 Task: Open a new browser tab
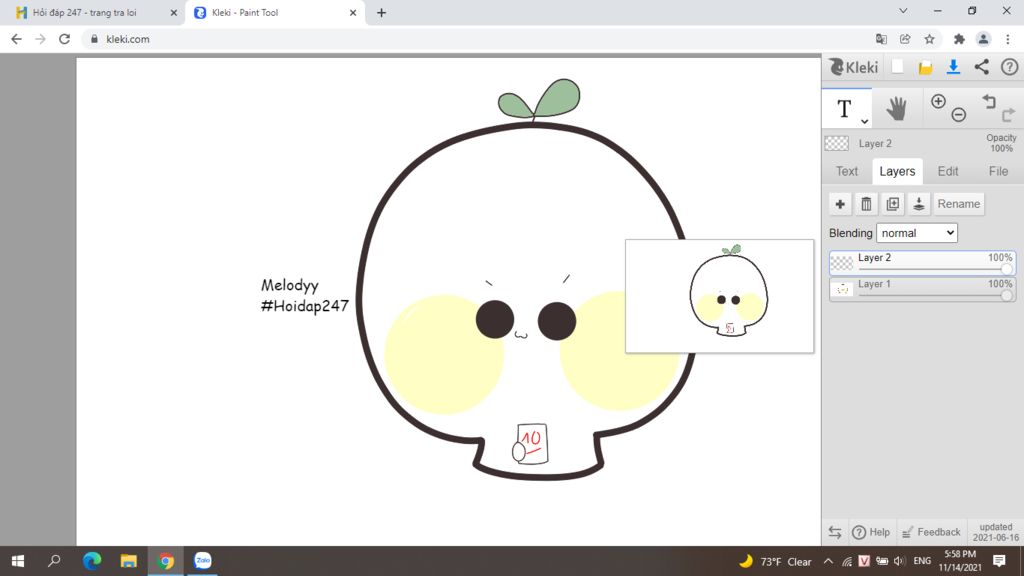[x=381, y=12]
